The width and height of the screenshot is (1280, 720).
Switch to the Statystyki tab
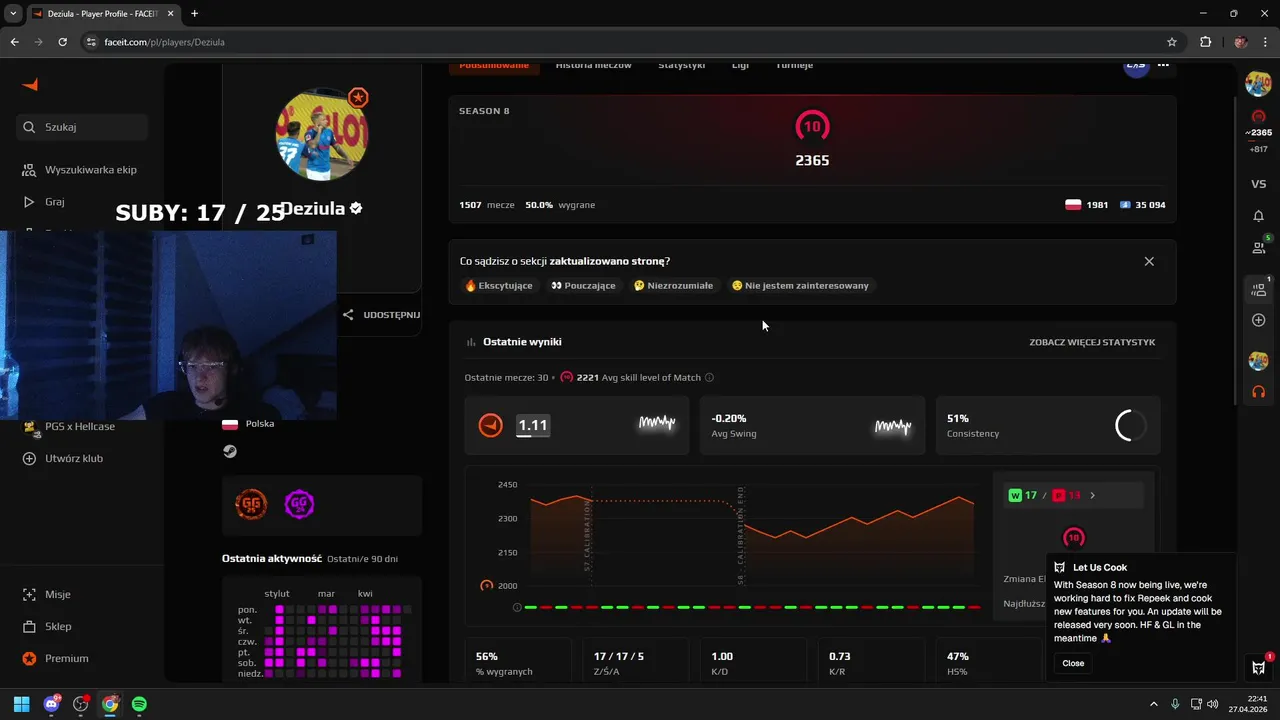(681, 65)
